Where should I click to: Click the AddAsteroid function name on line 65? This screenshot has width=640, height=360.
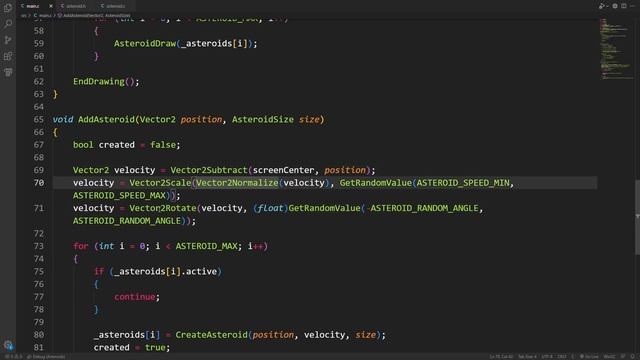tap(106, 120)
